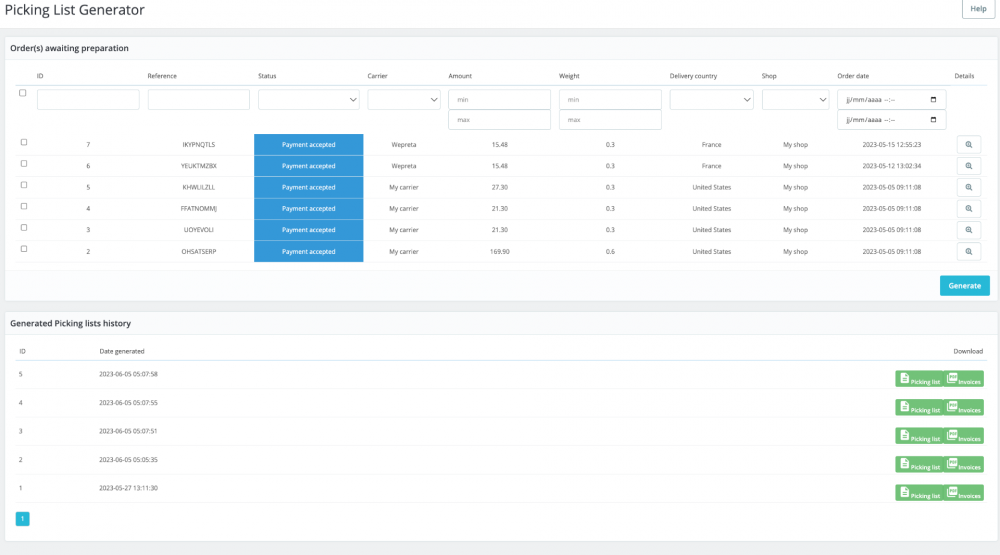Download invoices for history ID 5

[x=963, y=379]
